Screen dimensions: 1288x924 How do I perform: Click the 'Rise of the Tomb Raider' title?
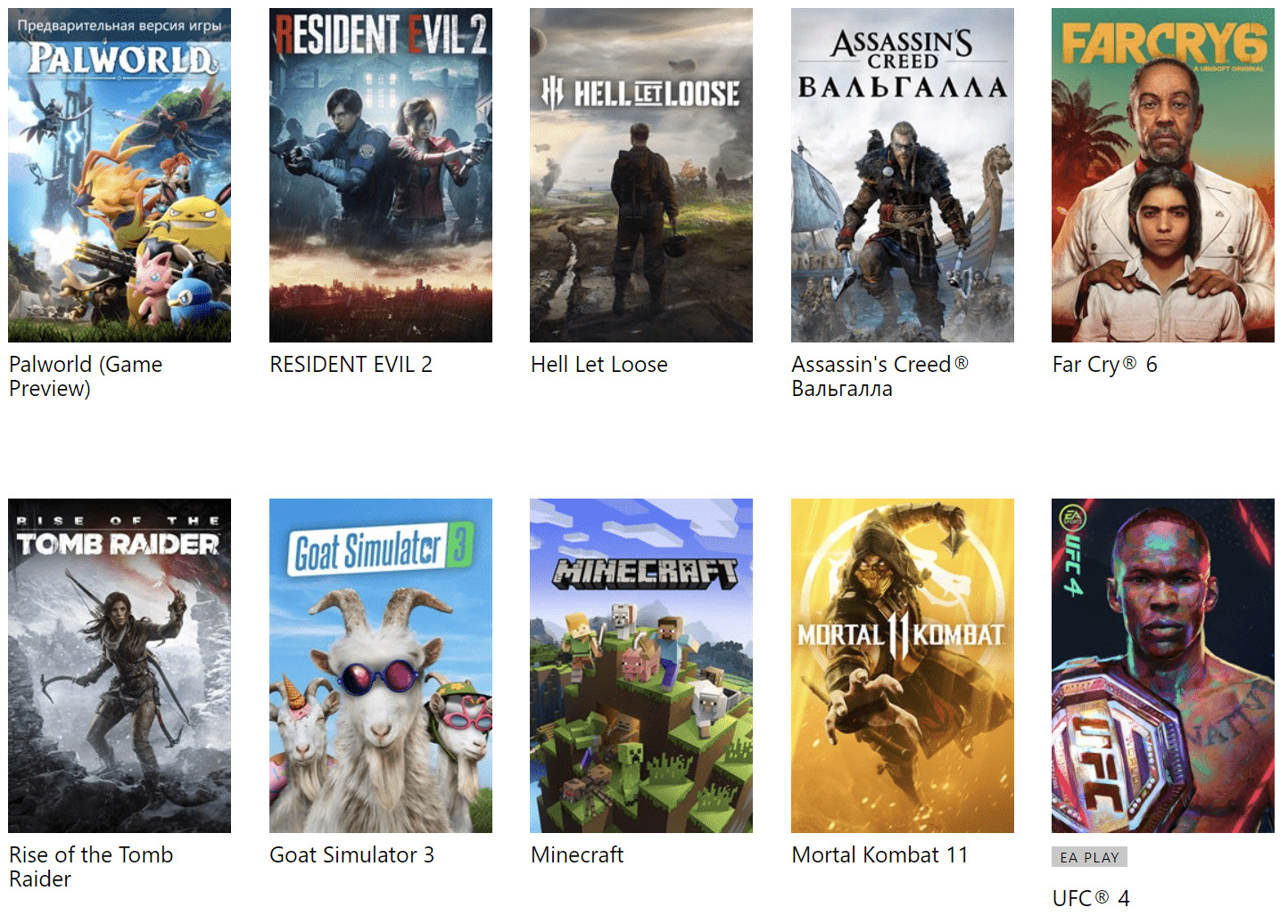[x=91, y=867]
